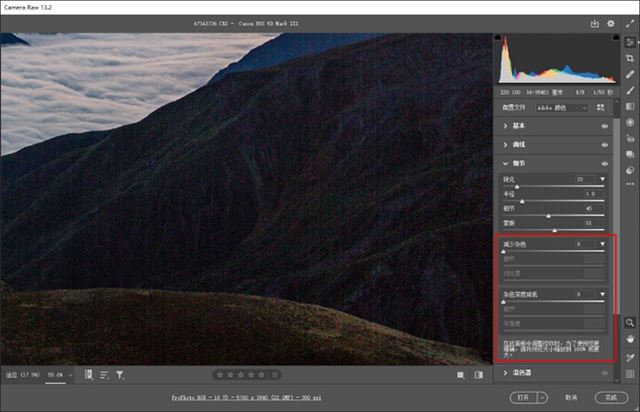Screen dimensions: 640x412
Task: Click the save image icon
Action: (595, 22)
